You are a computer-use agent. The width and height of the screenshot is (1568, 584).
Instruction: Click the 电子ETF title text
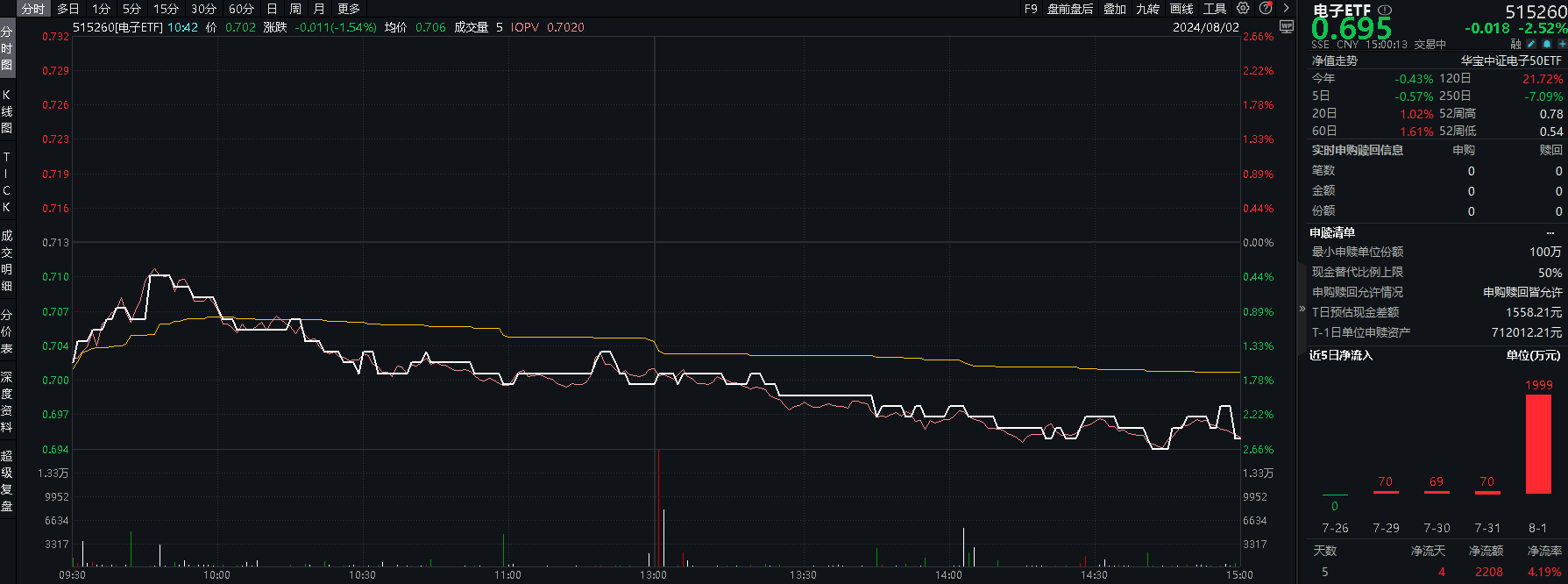[x=1342, y=11]
